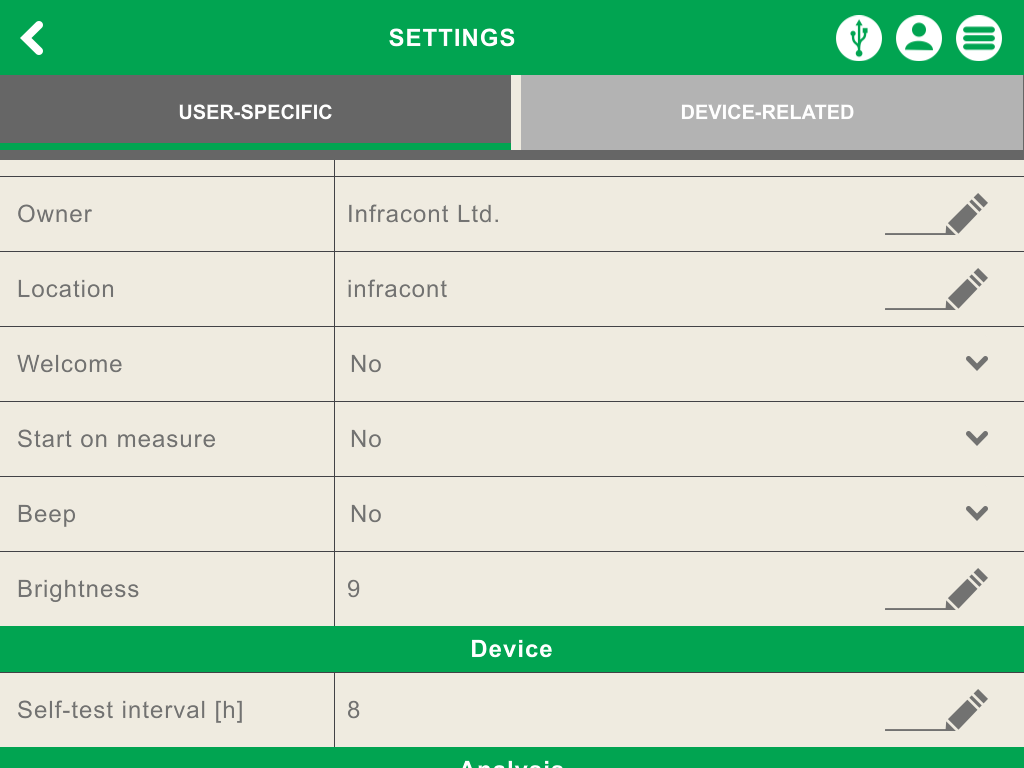Click the Brightness value 9

click(x=354, y=589)
